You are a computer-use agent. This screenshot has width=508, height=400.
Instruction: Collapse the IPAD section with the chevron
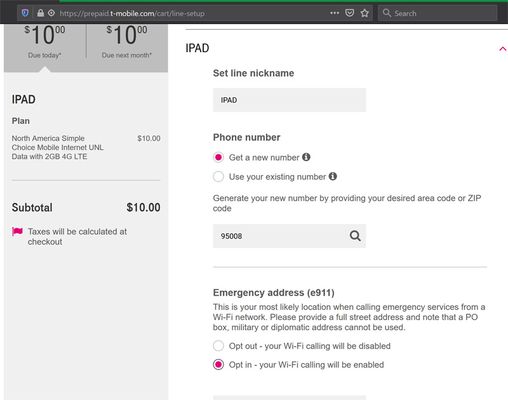click(503, 49)
